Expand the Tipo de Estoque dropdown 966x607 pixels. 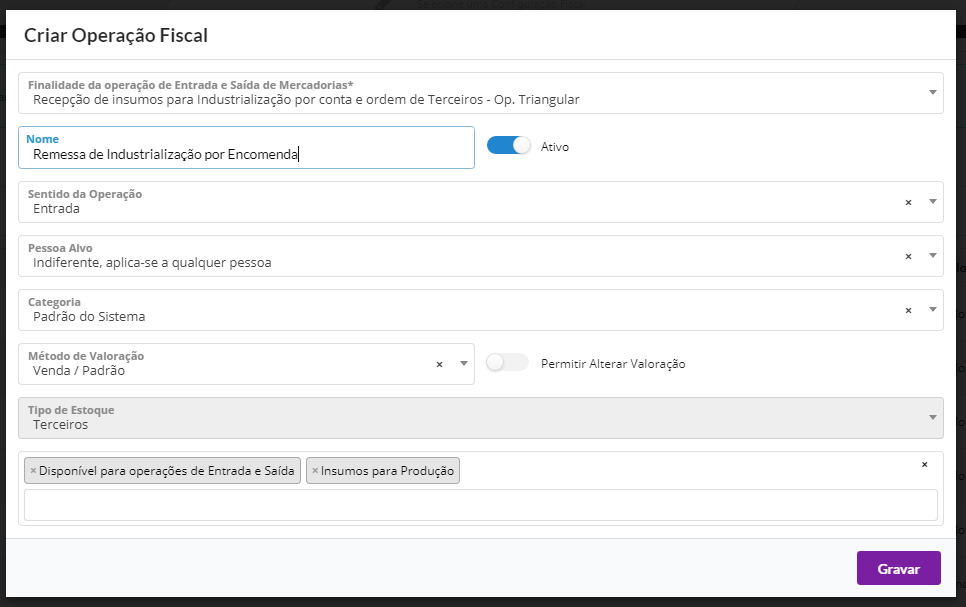pyautogui.click(x=932, y=418)
